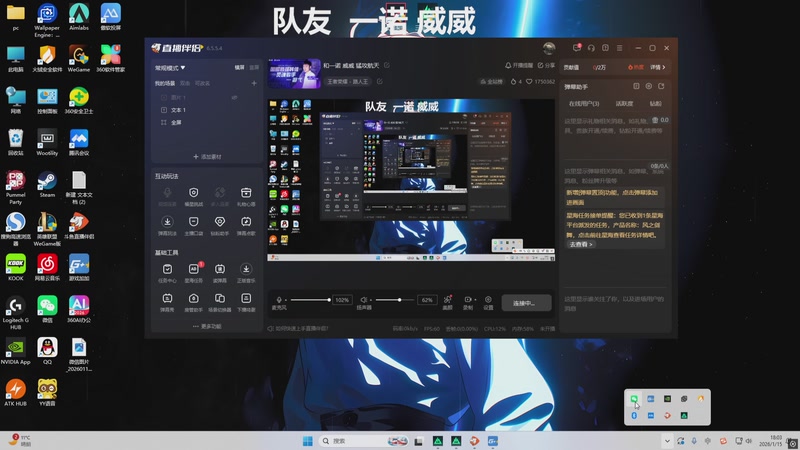Expand the 录制 record dropdown arrow
The image size is (800, 450).
tap(475, 300)
